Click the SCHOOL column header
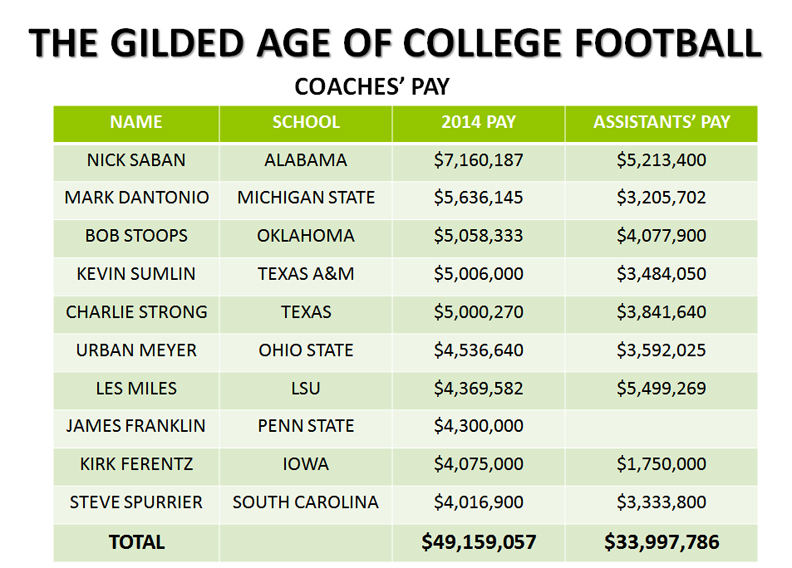The width and height of the screenshot is (792, 568). pos(306,122)
